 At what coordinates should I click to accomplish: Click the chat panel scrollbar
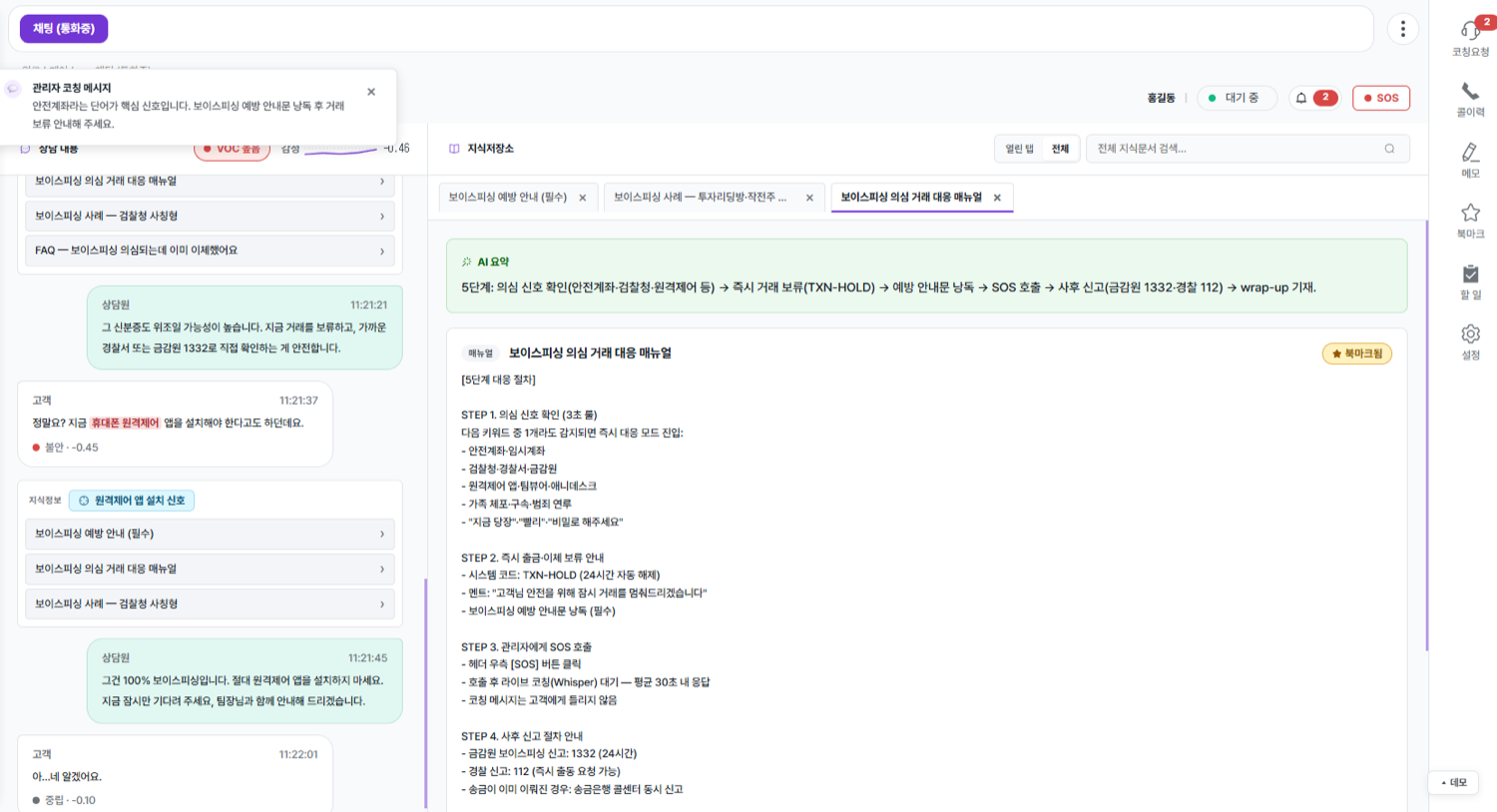(426, 693)
